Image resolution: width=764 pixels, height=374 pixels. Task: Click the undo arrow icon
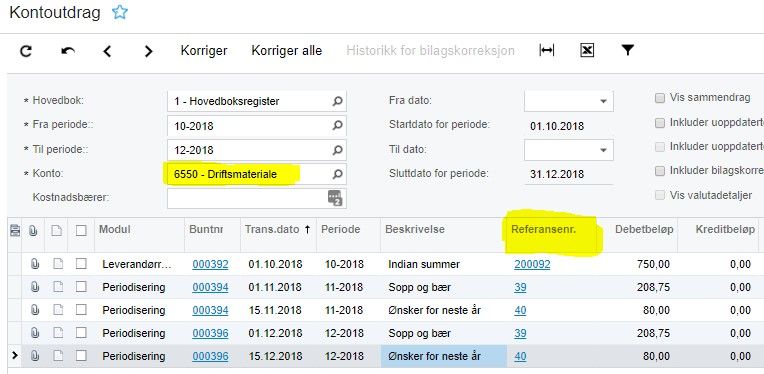[68, 51]
